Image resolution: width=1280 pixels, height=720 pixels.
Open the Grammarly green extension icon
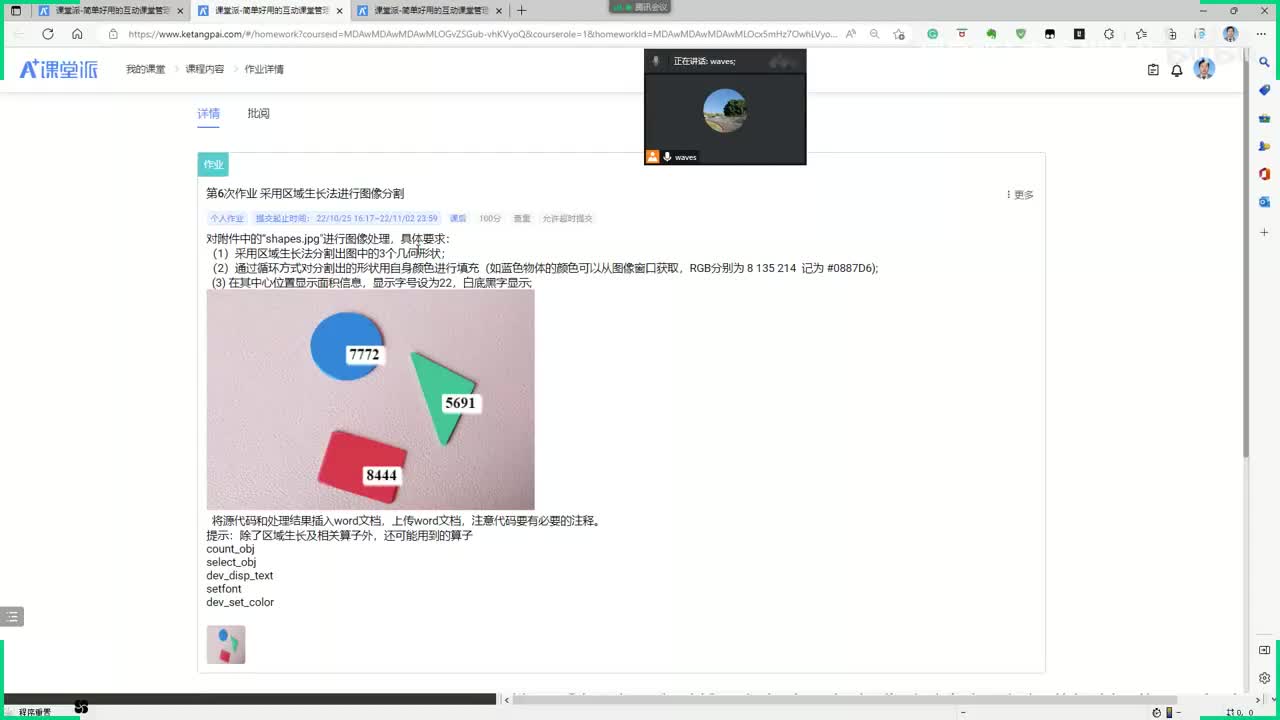tap(932, 33)
